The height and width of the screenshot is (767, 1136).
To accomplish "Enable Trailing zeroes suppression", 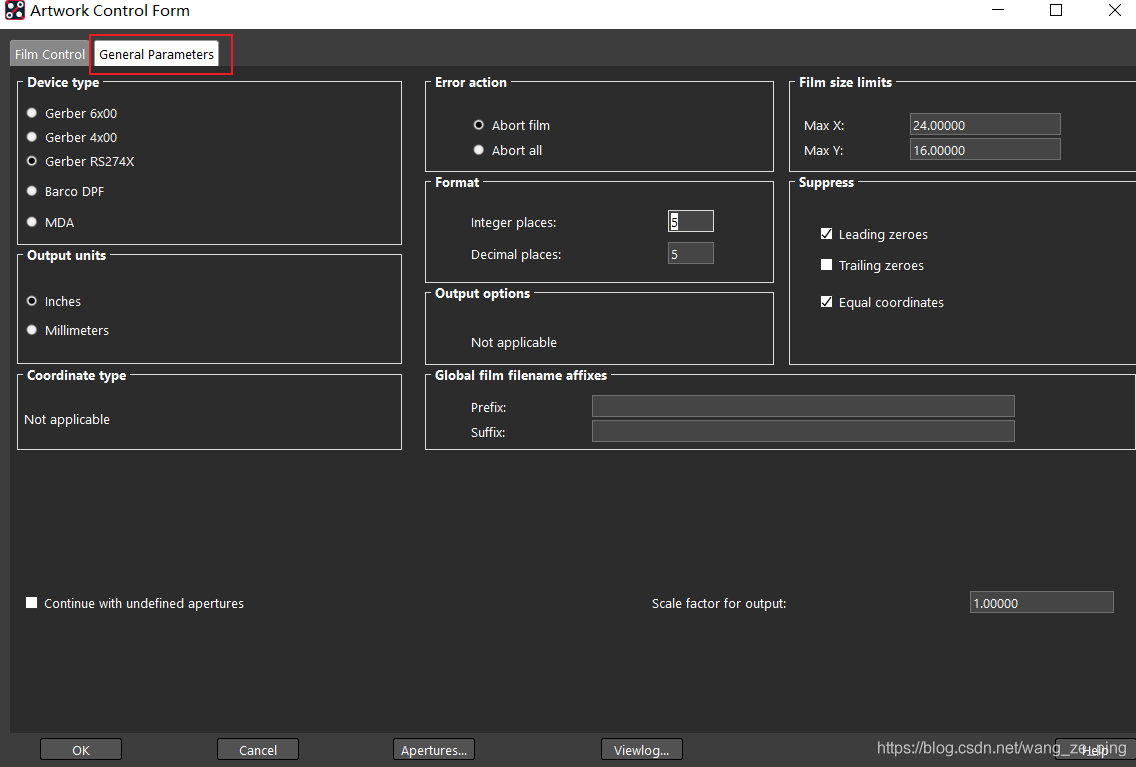I will pyautogui.click(x=827, y=265).
